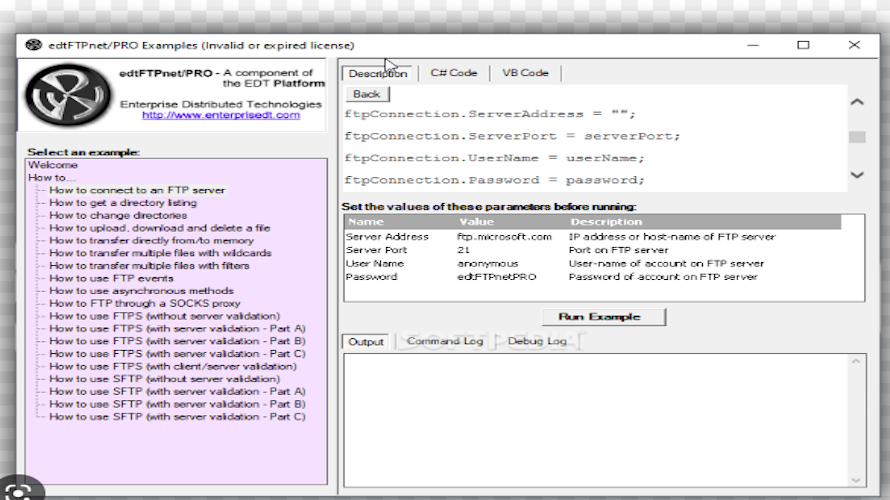Open the Debug Log tab
890x500 pixels.
coord(536,341)
